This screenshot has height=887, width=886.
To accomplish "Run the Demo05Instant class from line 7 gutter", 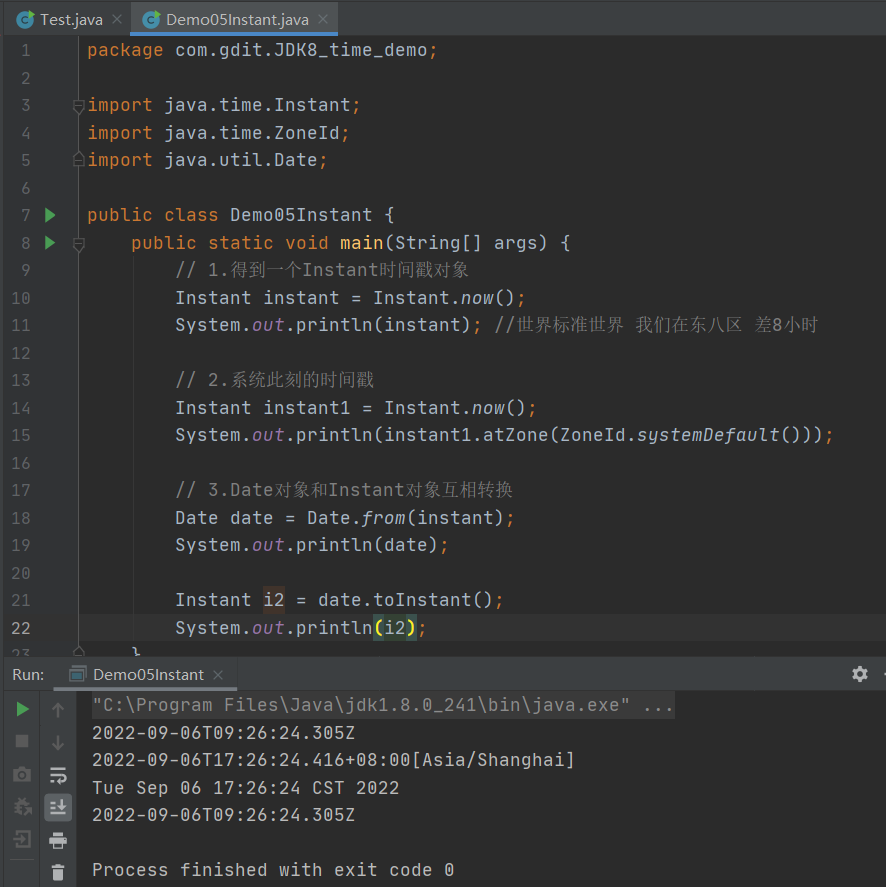I will 49,214.
